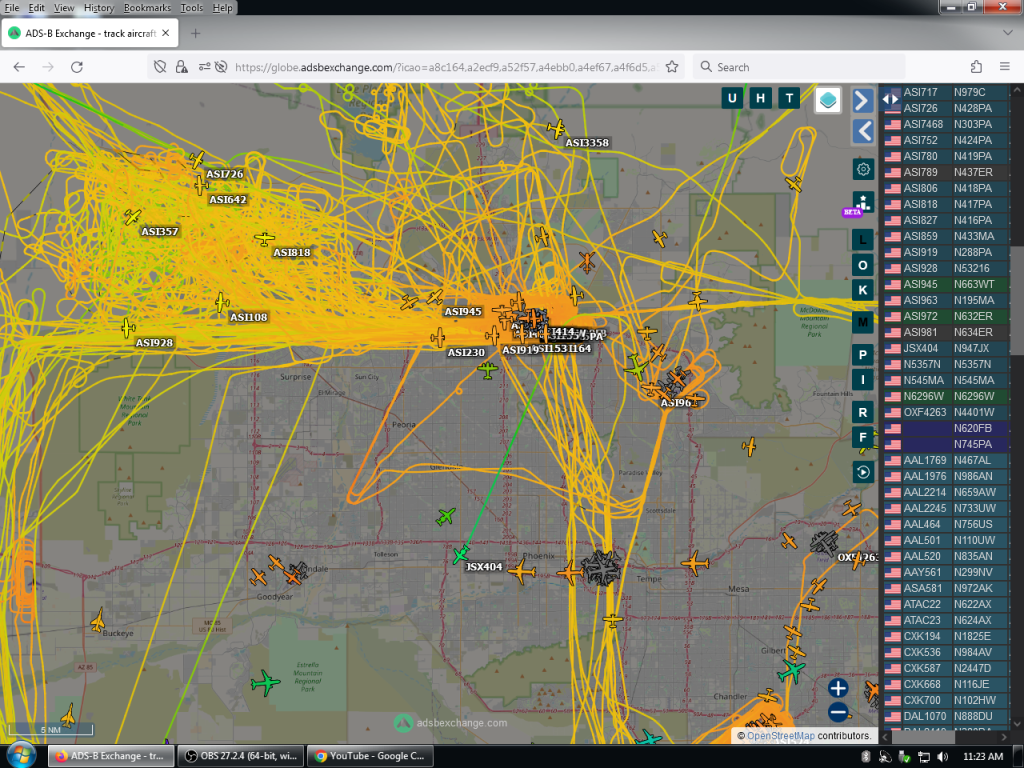Go back to previous page

(19, 67)
